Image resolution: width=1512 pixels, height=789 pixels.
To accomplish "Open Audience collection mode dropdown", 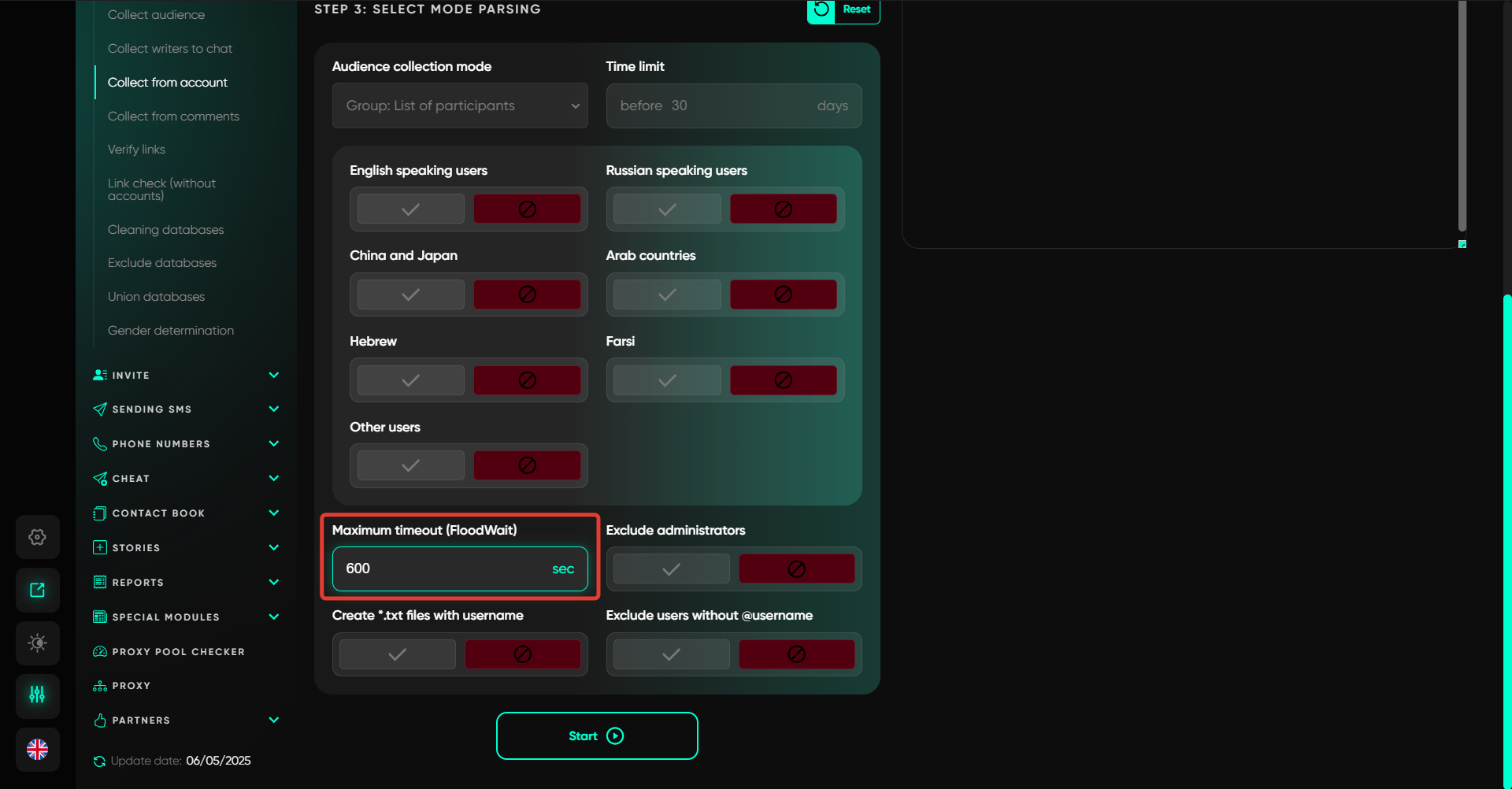I will pyautogui.click(x=460, y=106).
